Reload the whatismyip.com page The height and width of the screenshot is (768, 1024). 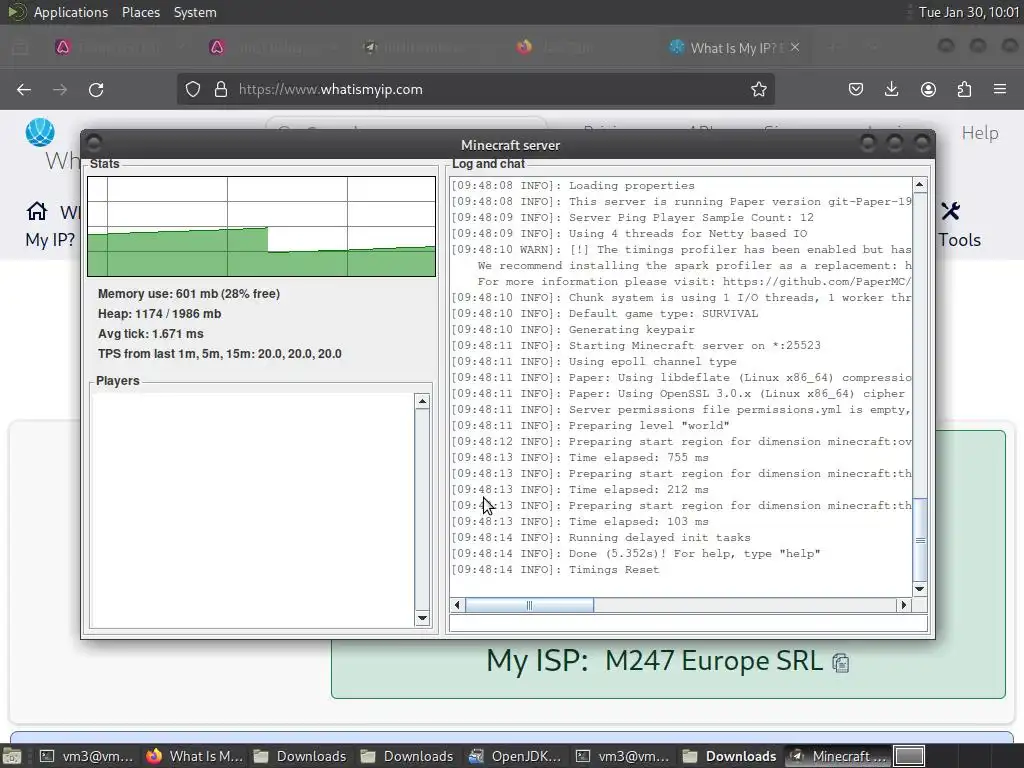96,89
